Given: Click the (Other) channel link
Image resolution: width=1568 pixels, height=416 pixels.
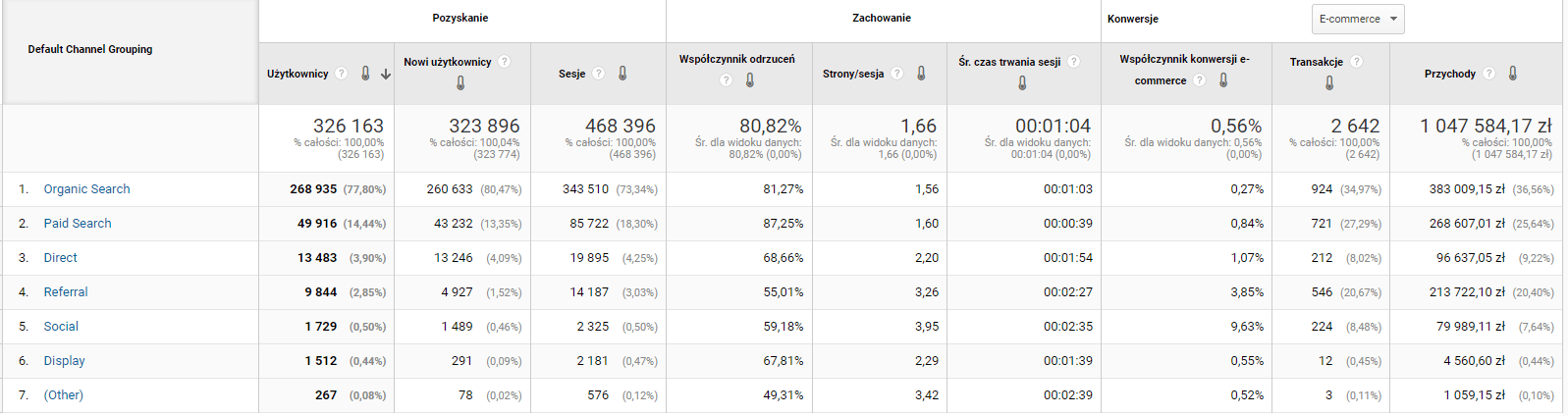Looking at the screenshot, I should (x=63, y=395).
